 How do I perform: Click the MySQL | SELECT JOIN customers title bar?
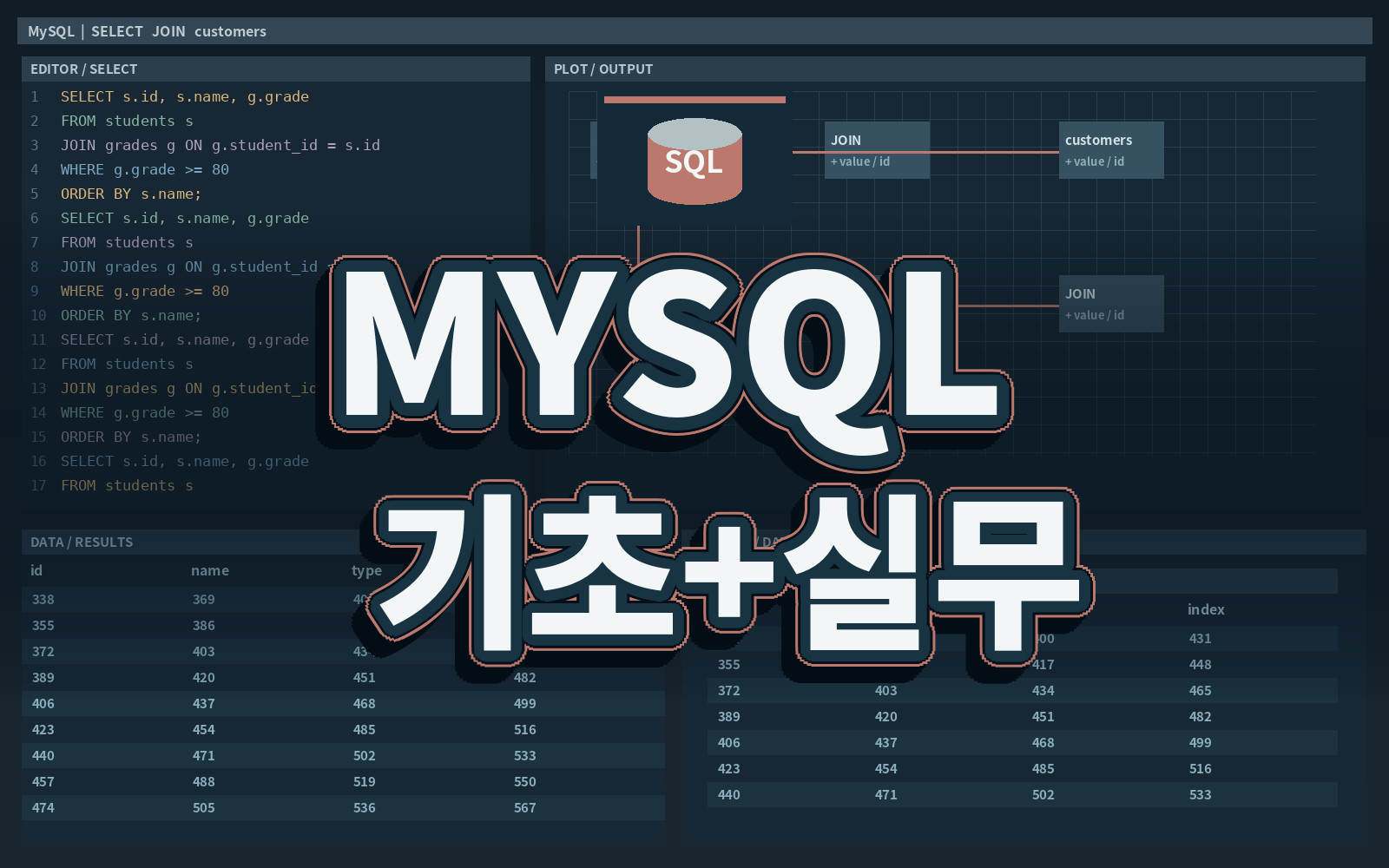pyautogui.click(x=694, y=31)
